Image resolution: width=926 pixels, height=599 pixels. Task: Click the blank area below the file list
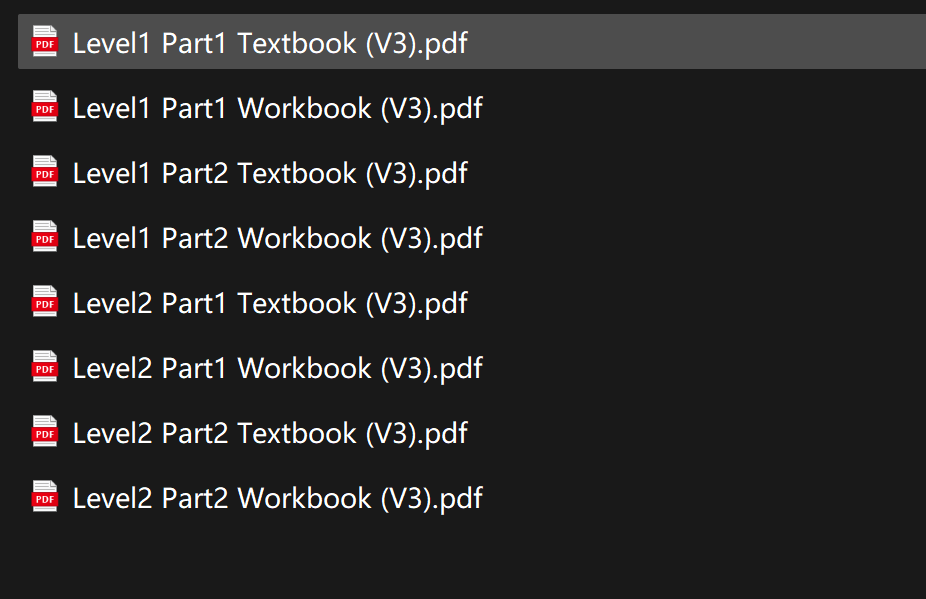460,560
